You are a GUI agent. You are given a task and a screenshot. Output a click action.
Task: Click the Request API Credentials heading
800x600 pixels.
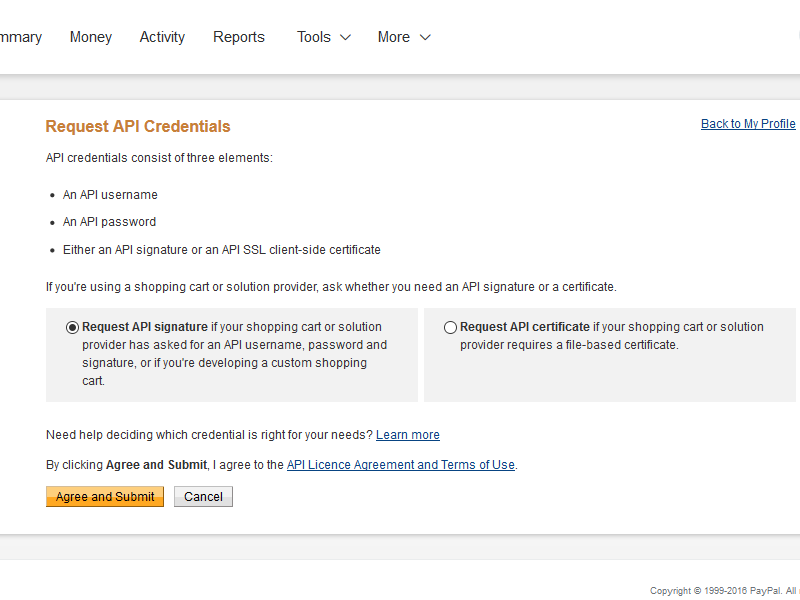(138, 127)
